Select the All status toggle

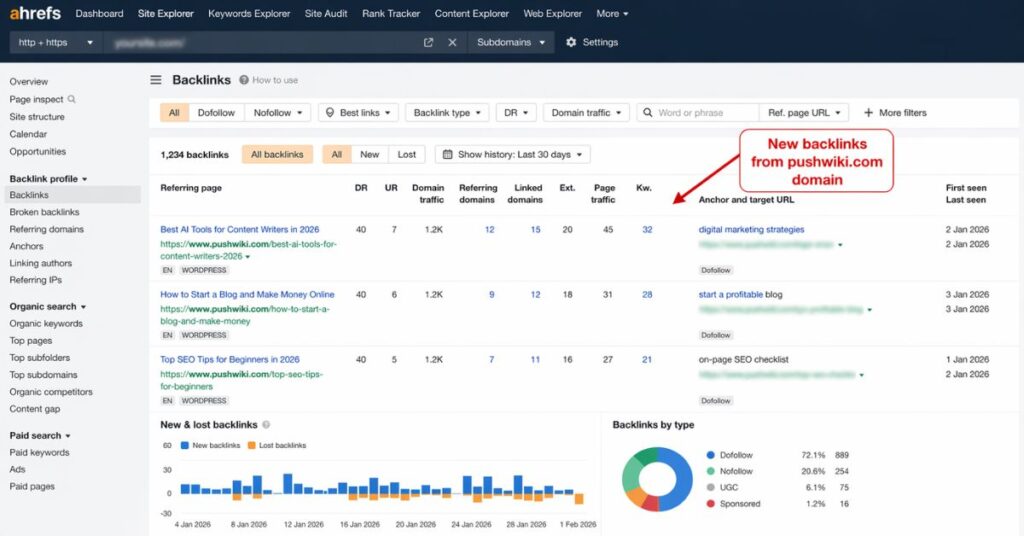[336, 155]
